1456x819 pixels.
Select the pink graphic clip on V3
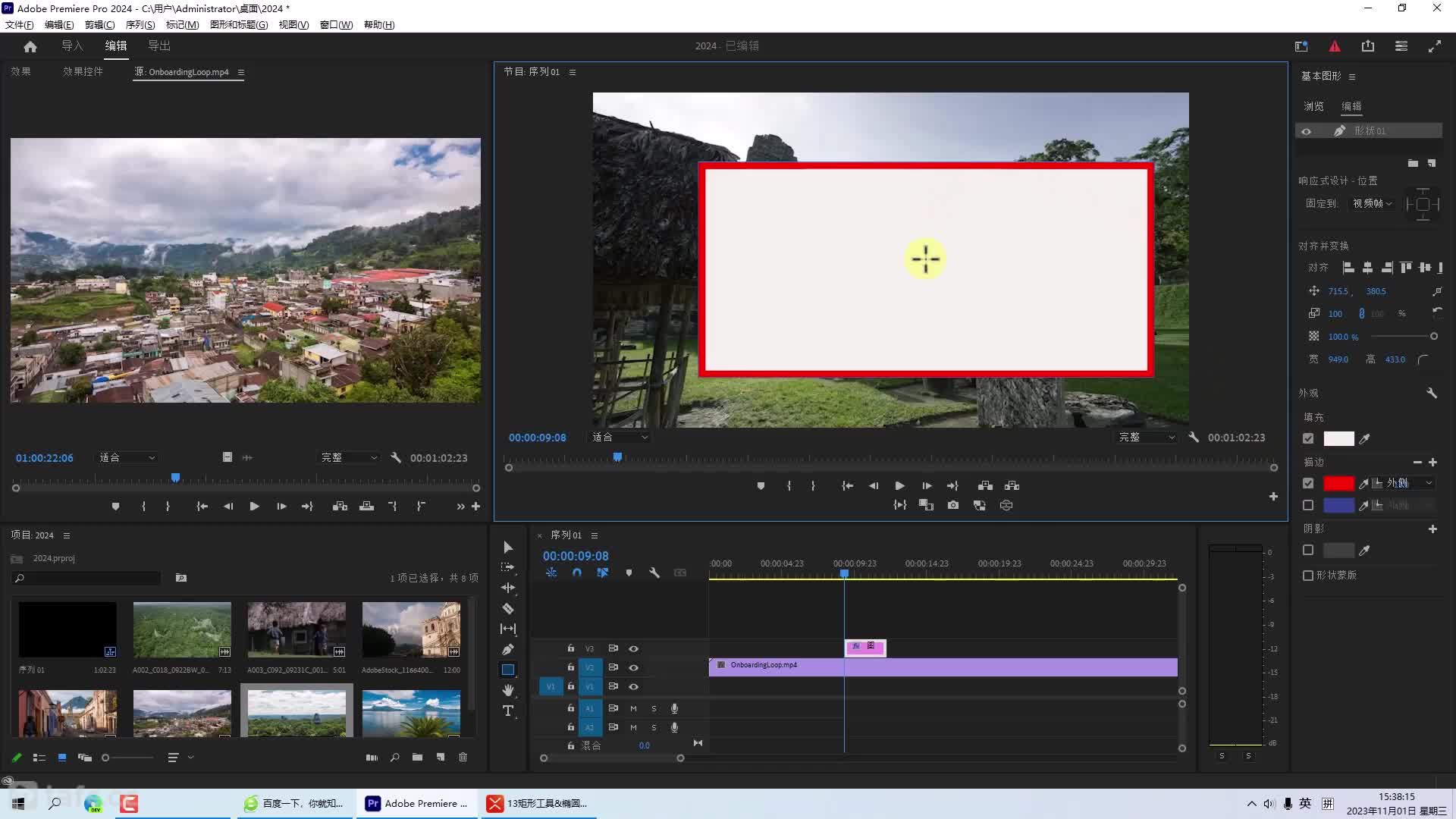click(x=865, y=648)
